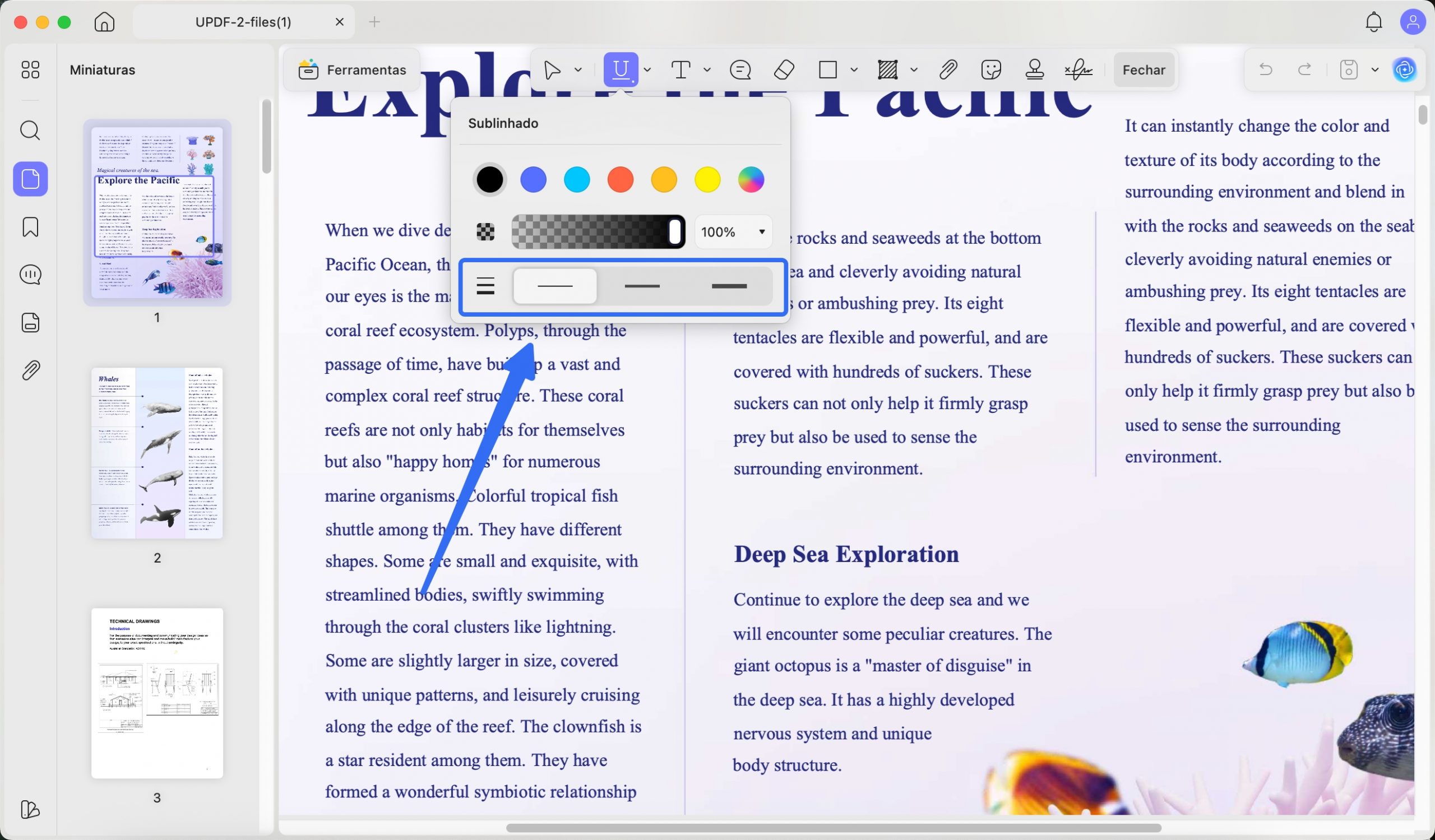Select the arrow selection tool

(x=552, y=69)
